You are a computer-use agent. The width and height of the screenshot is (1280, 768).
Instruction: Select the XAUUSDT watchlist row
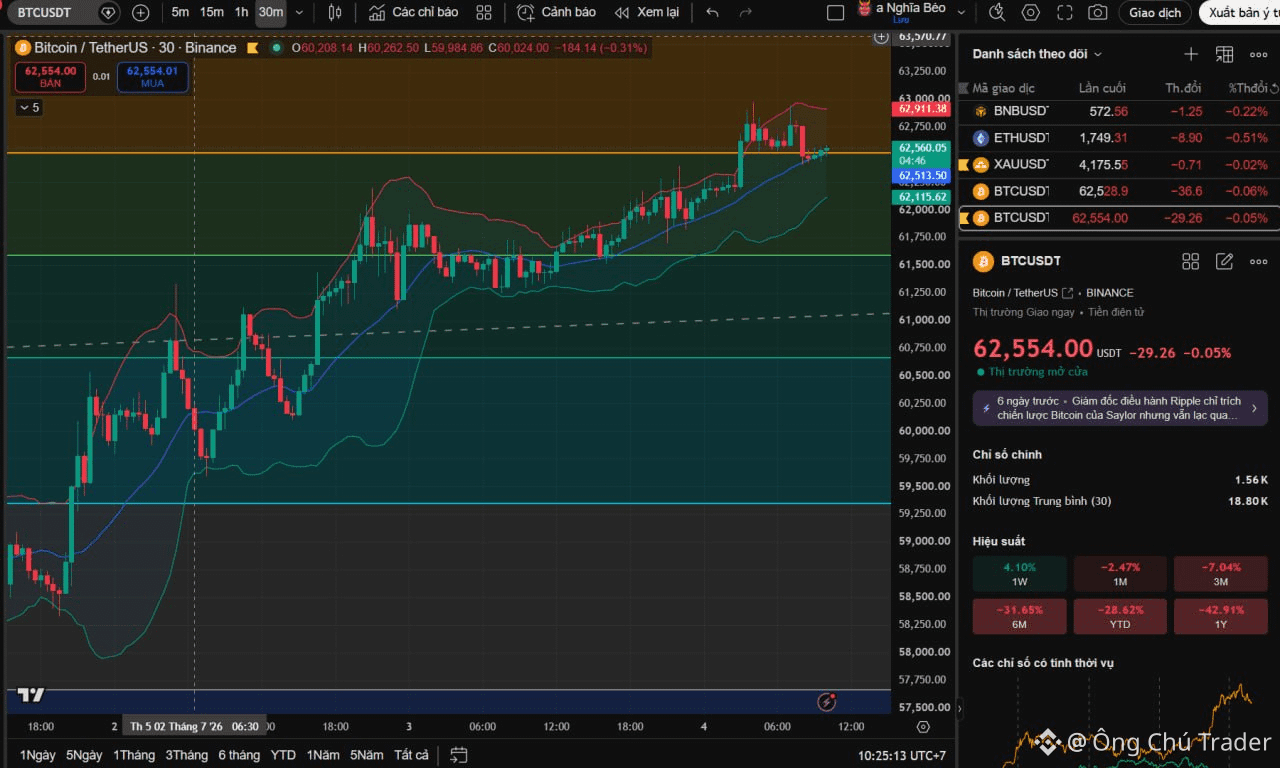[1118, 165]
